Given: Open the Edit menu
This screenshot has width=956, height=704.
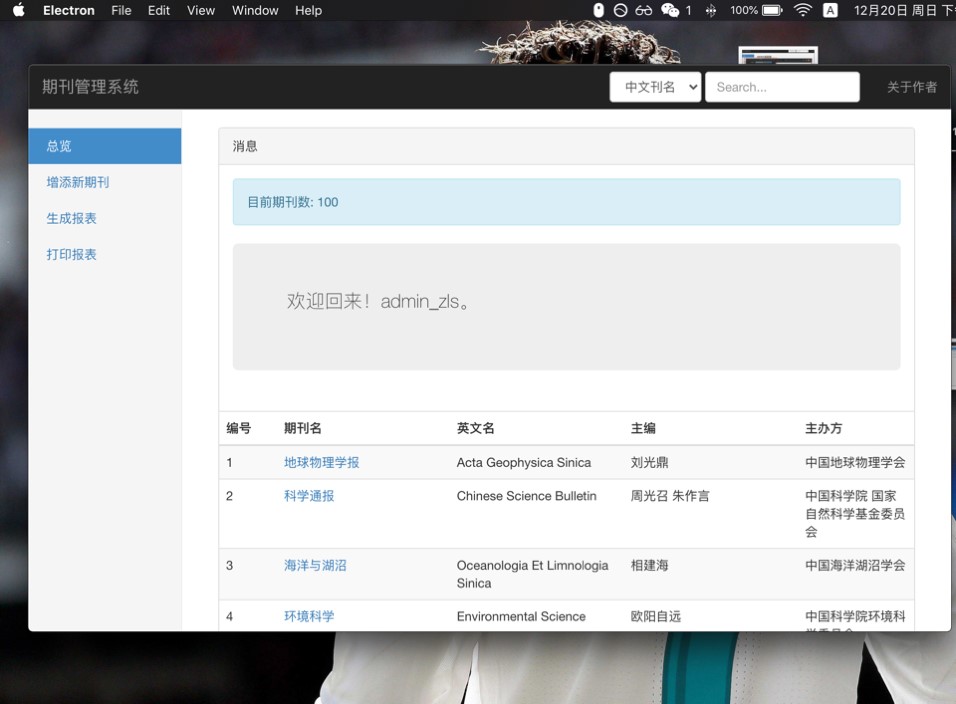Looking at the screenshot, I should pyautogui.click(x=159, y=10).
